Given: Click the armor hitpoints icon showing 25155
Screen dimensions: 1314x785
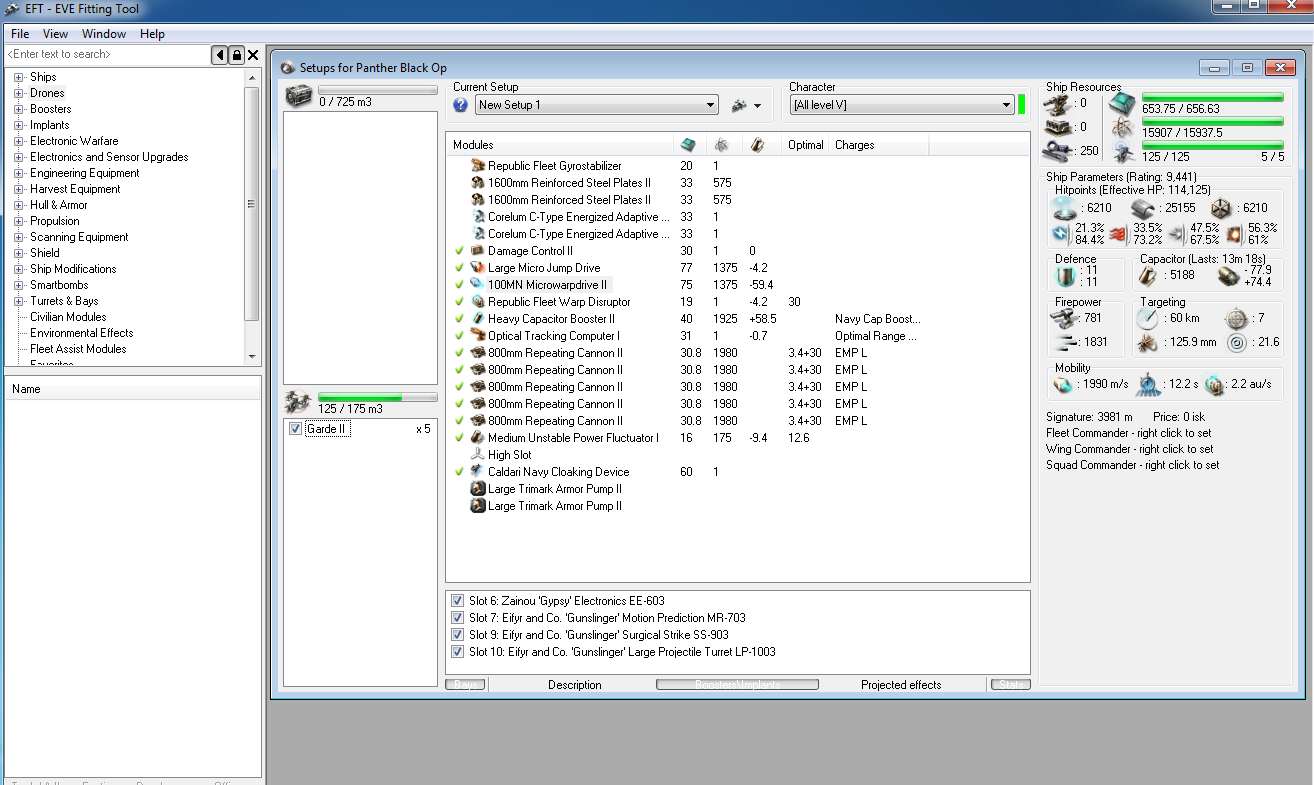Looking at the screenshot, I should [1143, 208].
